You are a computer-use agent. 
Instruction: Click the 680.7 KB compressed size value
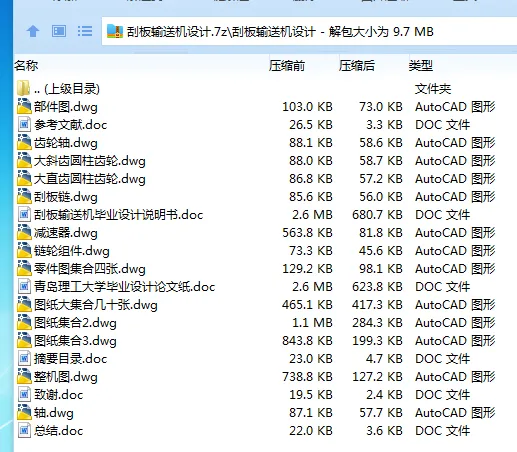pyautogui.click(x=377, y=215)
